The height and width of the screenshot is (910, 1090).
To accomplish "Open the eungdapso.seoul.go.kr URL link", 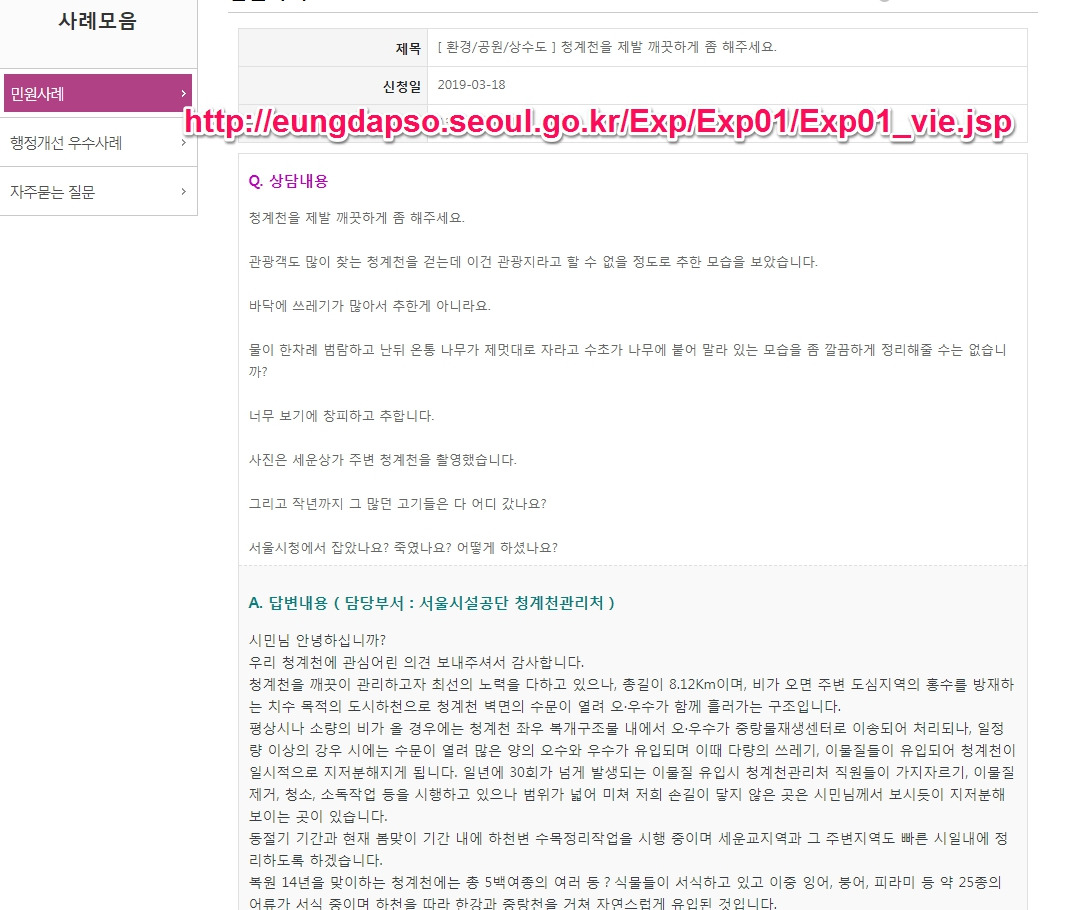I will [x=602, y=124].
